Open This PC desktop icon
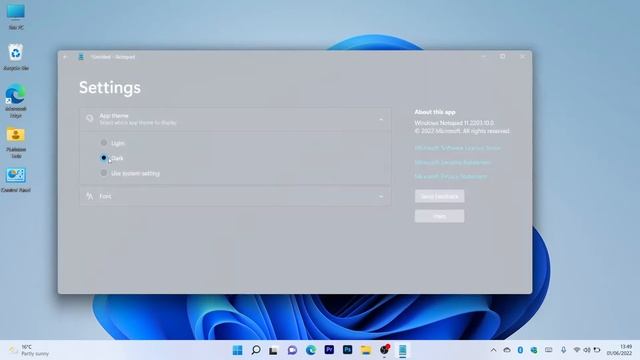This screenshot has height=360, width=640. 16,16
